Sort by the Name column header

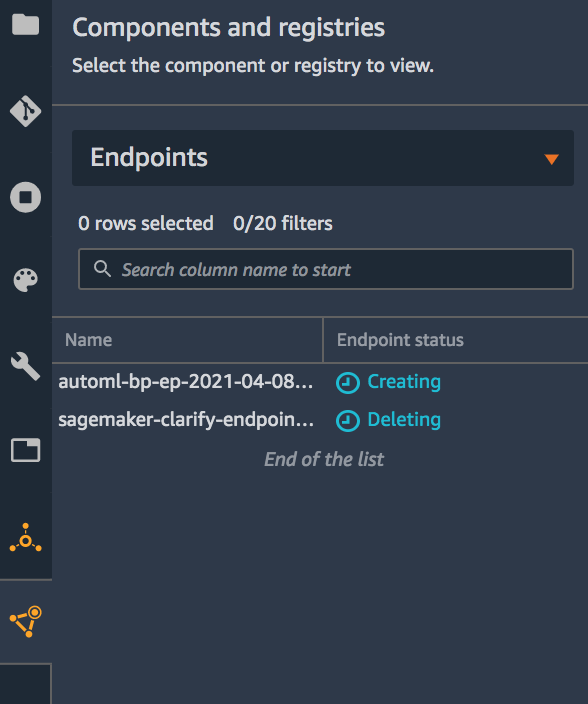[x=88, y=340]
